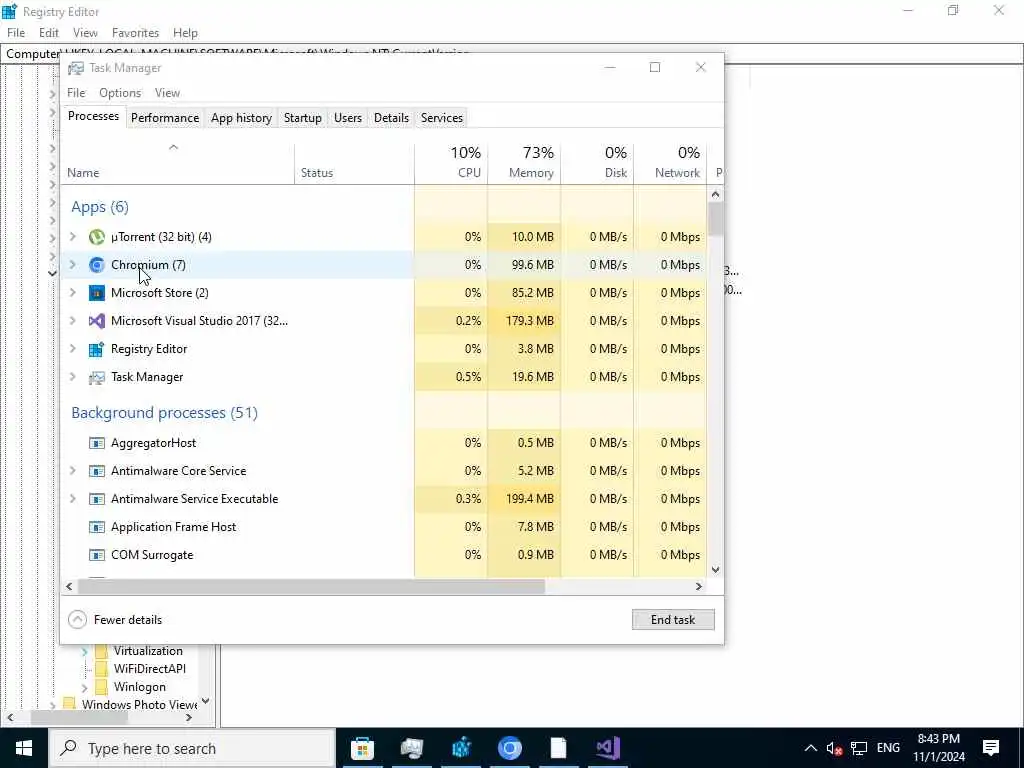Image resolution: width=1024 pixels, height=768 pixels.
Task: Click scroll-down arrow of process list
Action: 716,569
